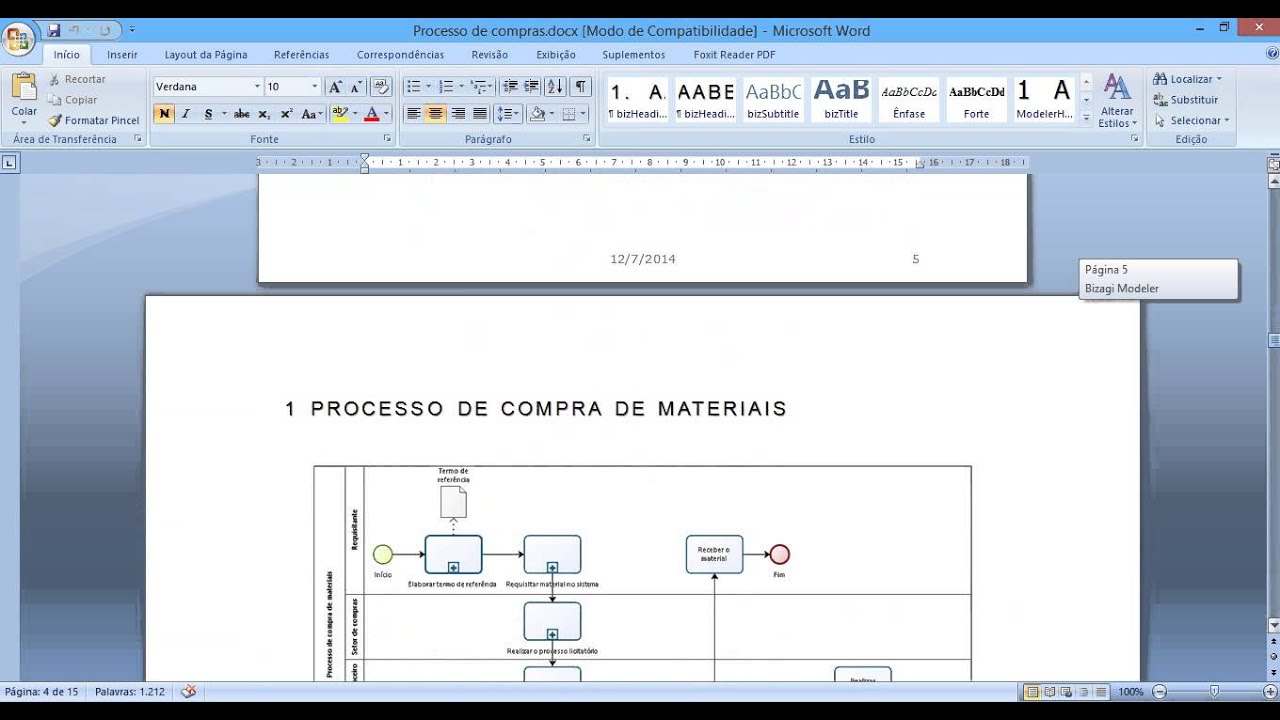
Task: Click text highlight color marker button
Action: 339,114
